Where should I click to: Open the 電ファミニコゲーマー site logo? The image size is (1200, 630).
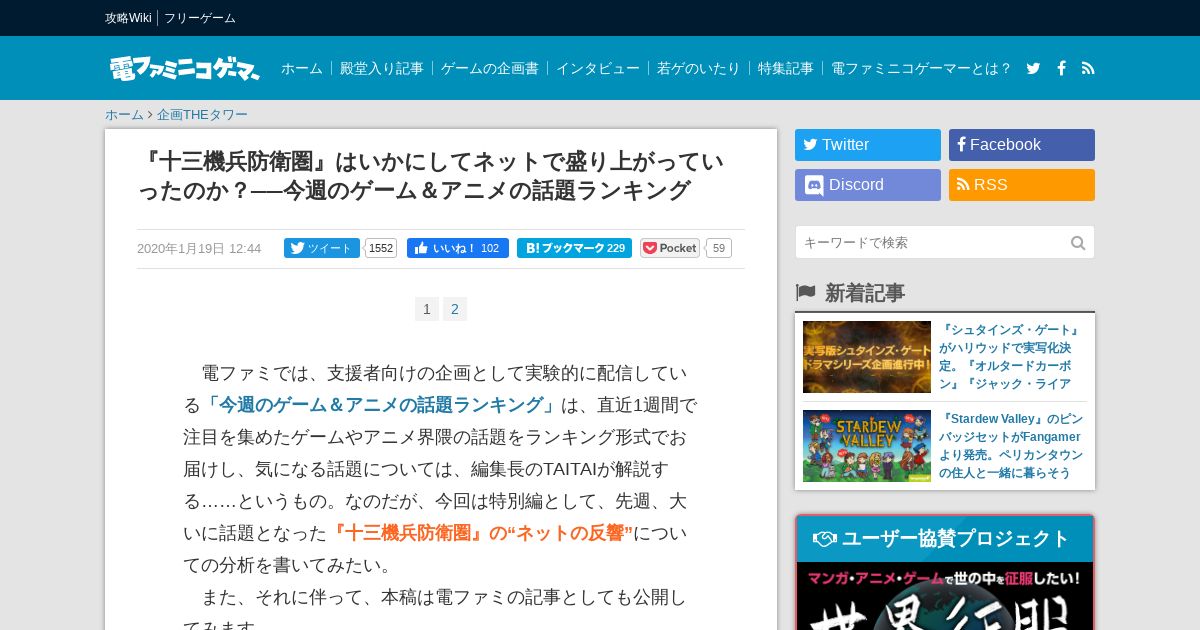[184, 68]
